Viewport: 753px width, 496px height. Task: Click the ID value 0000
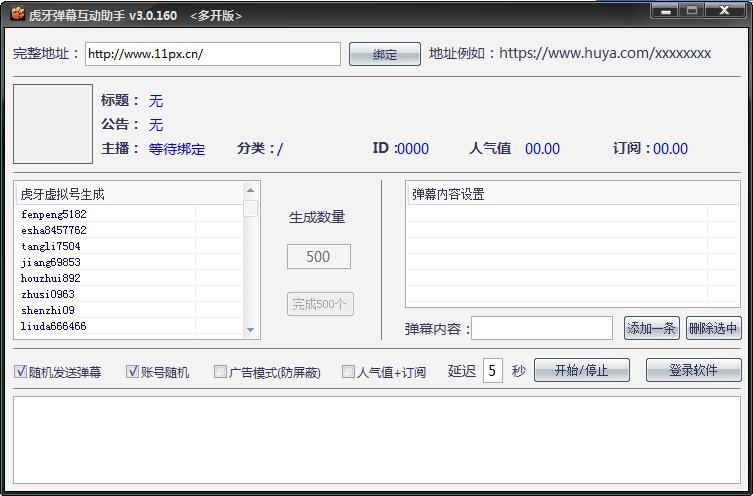pos(413,149)
